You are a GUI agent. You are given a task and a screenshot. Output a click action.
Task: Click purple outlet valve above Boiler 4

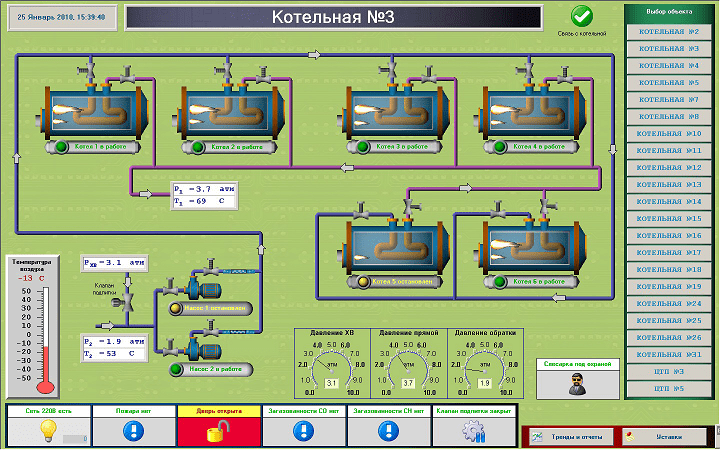click(x=565, y=73)
